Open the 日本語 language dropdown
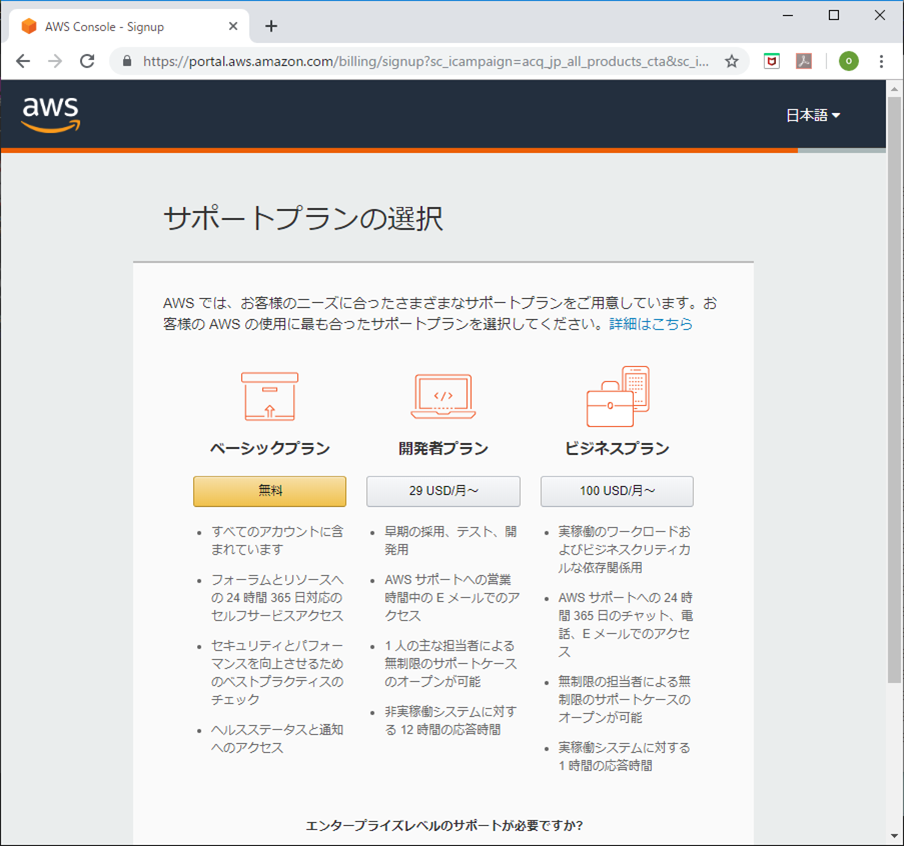 click(x=813, y=115)
